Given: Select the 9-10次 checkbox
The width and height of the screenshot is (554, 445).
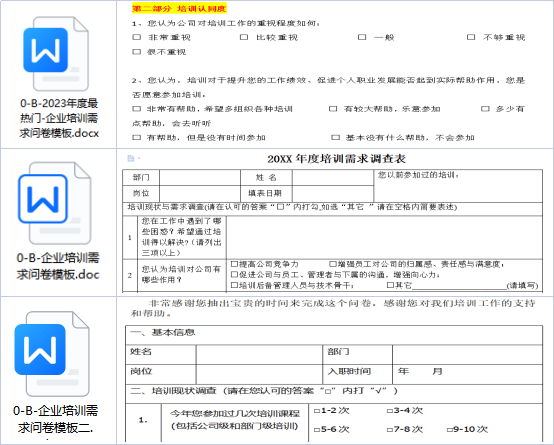Looking at the screenshot, I should [x=450, y=430].
